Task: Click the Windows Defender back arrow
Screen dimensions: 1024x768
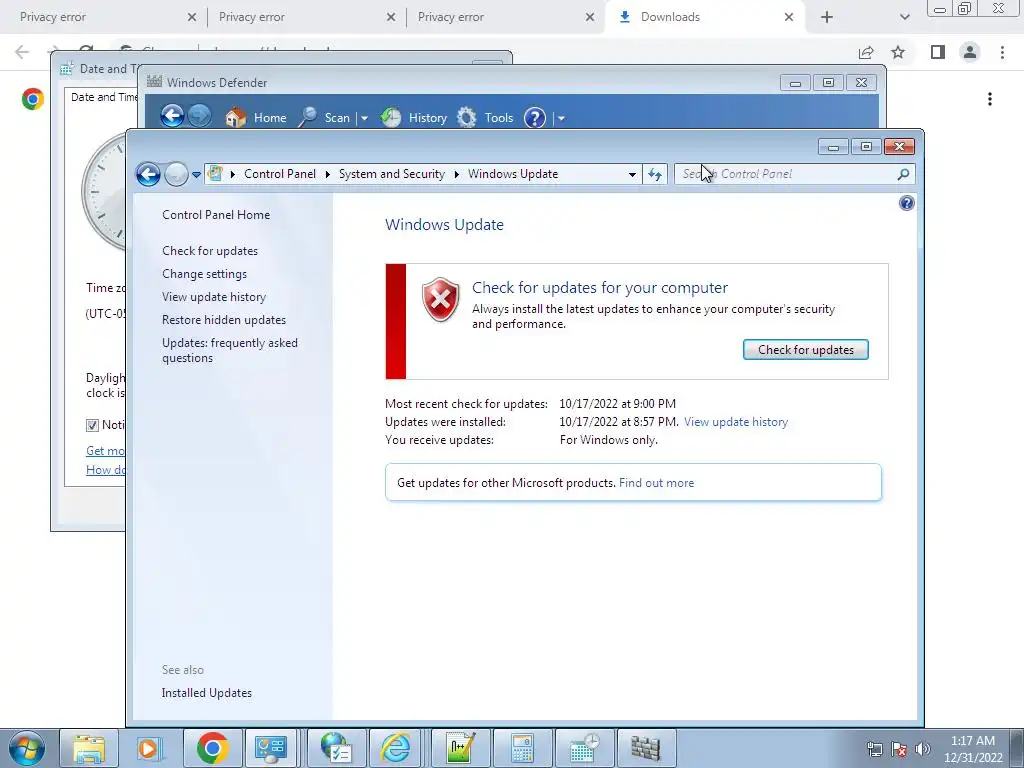Action: click(172, 116)
